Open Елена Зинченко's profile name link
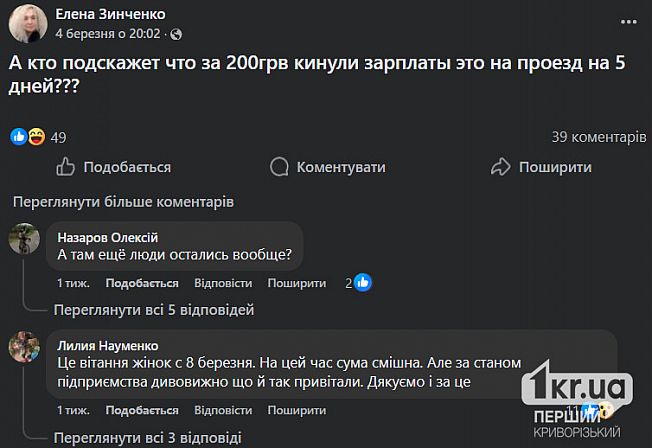The image size is (652, 448). 111,13
